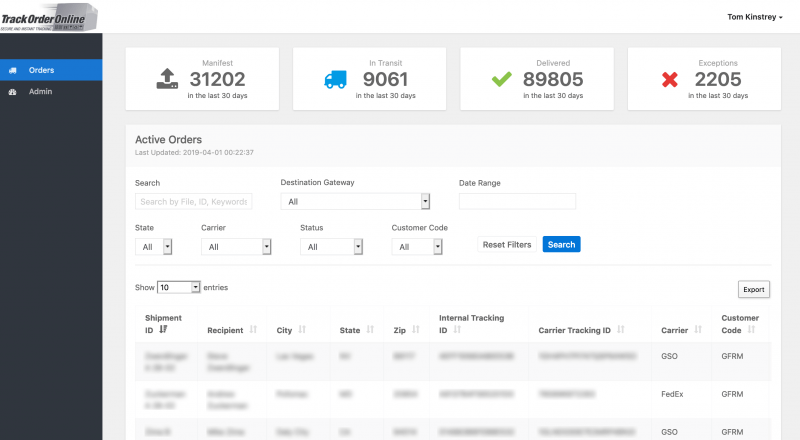Image resolution: width=800 pixels, height=440 pixels.
Task: Click the Export button
Action: (x=753, y=290)
